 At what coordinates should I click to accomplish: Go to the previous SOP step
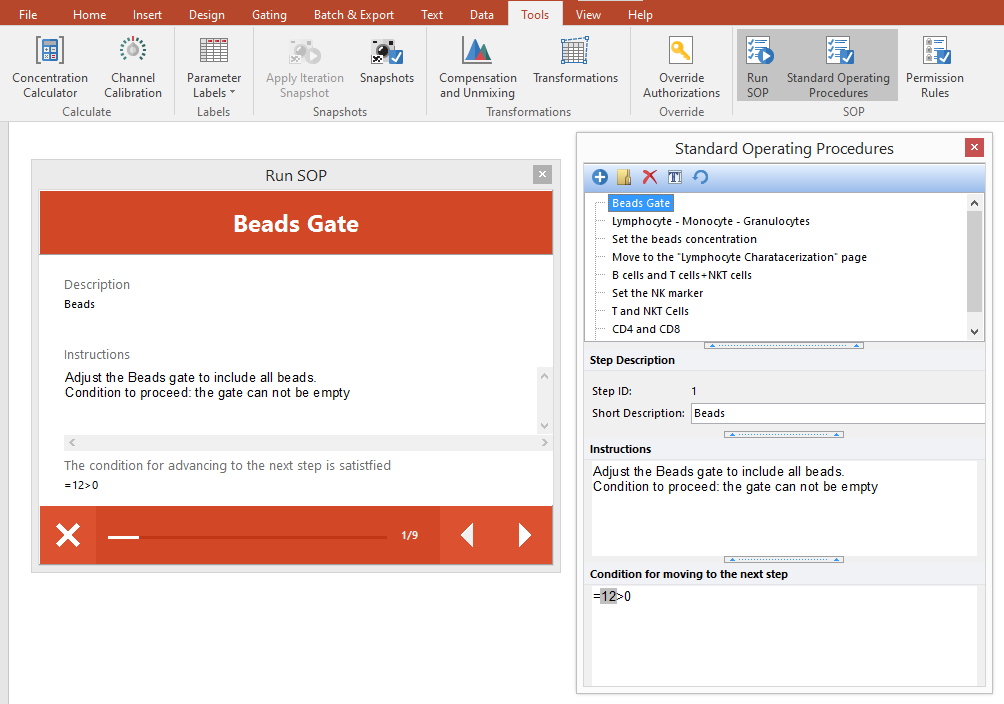(467, 535)
